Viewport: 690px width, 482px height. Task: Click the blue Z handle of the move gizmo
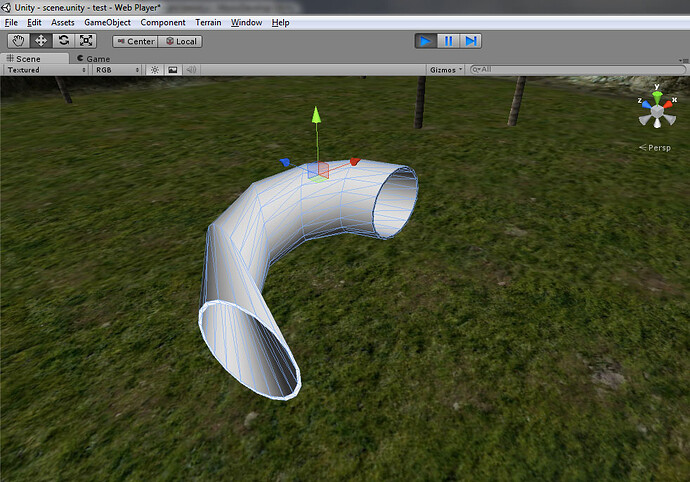pos(285,163)
